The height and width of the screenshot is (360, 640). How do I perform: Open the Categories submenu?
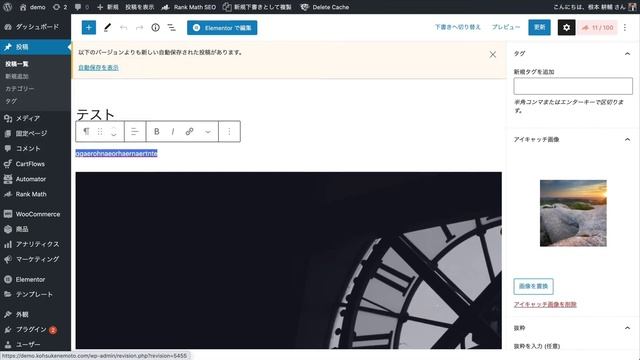(x=20, y=89)
